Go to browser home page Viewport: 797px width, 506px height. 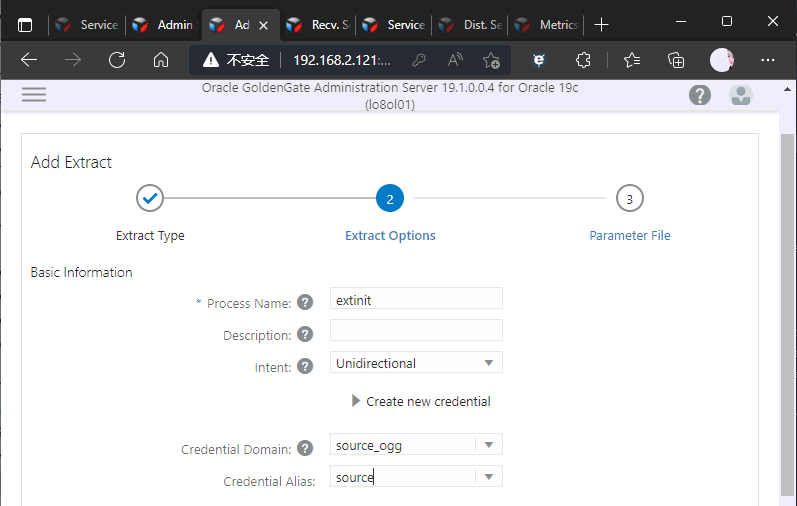point(160,60)
